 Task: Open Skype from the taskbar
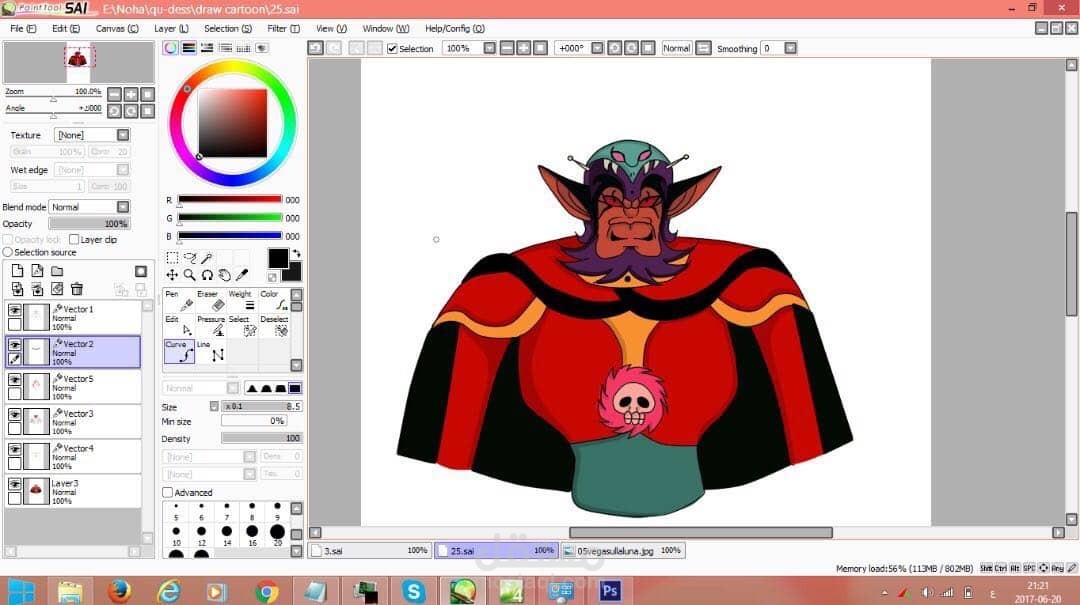click(x=413, y=591)
